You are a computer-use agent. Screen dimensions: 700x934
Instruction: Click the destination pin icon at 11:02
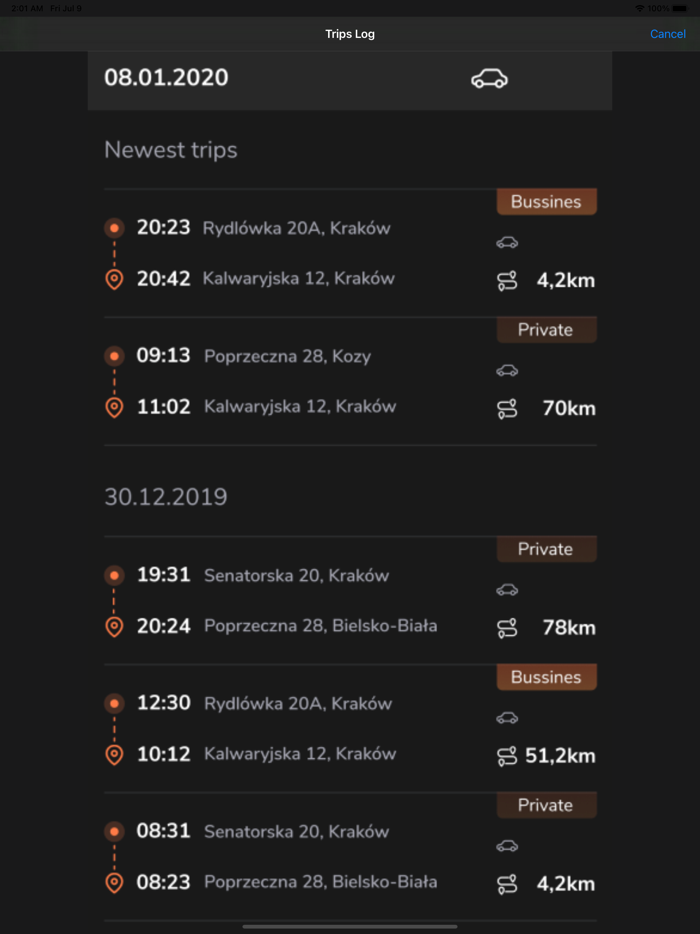[x=114, y=407]
